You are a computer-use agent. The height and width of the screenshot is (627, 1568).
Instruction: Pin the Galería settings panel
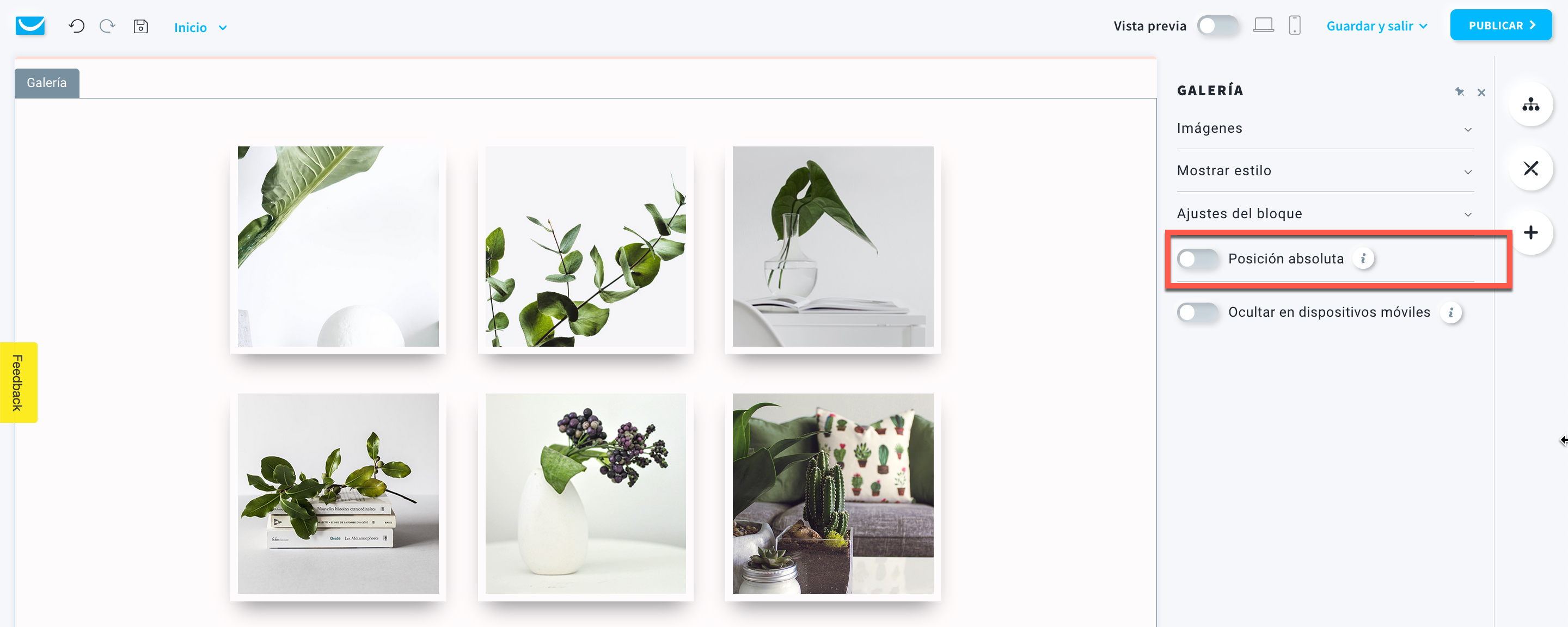[x=1459, y=92]
